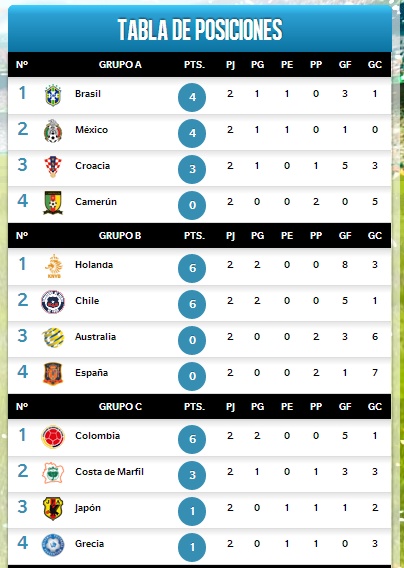Select the Chile round crest
Image resolution: width=404 pixels, height=568 pixels.
(53, 302)
